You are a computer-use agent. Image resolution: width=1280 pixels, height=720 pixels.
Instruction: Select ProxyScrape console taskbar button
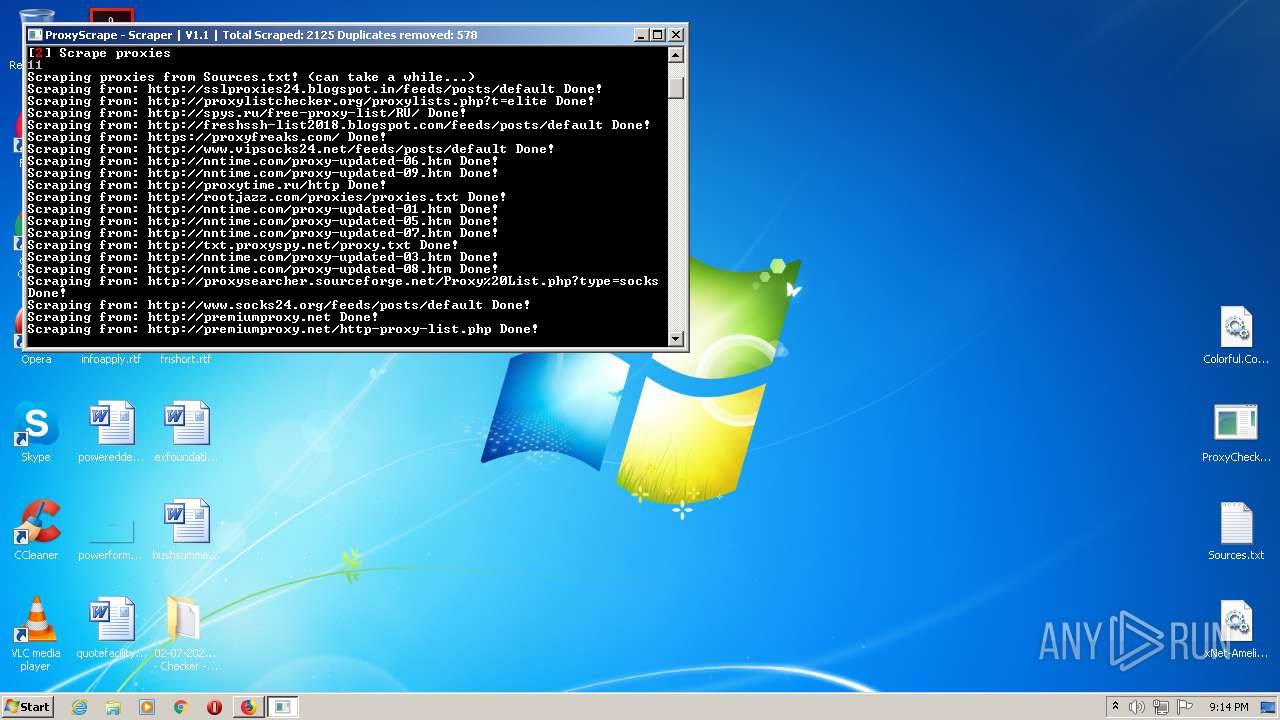283,707
